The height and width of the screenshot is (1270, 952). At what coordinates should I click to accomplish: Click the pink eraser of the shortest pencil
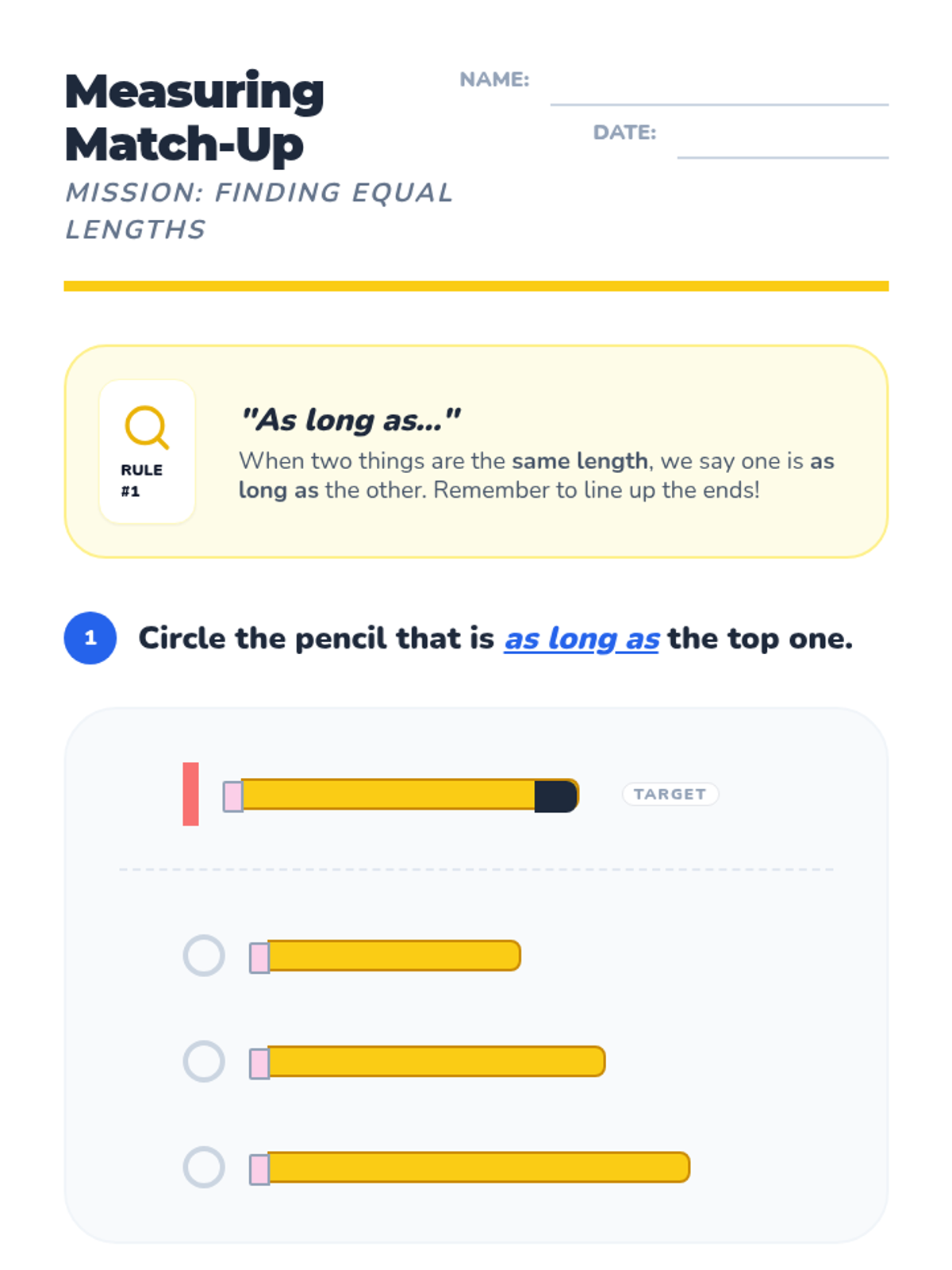(259, 957)
